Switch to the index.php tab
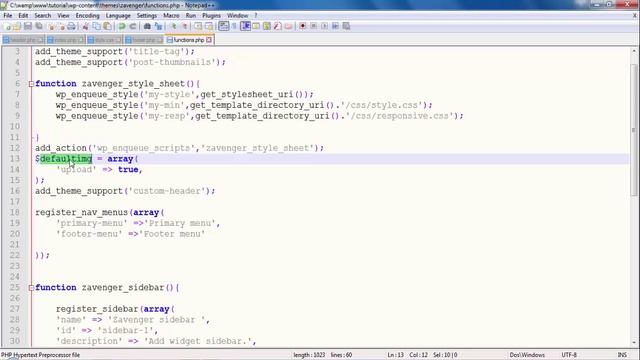The height and width of the screenshot is (360, 640). point(65,40)
